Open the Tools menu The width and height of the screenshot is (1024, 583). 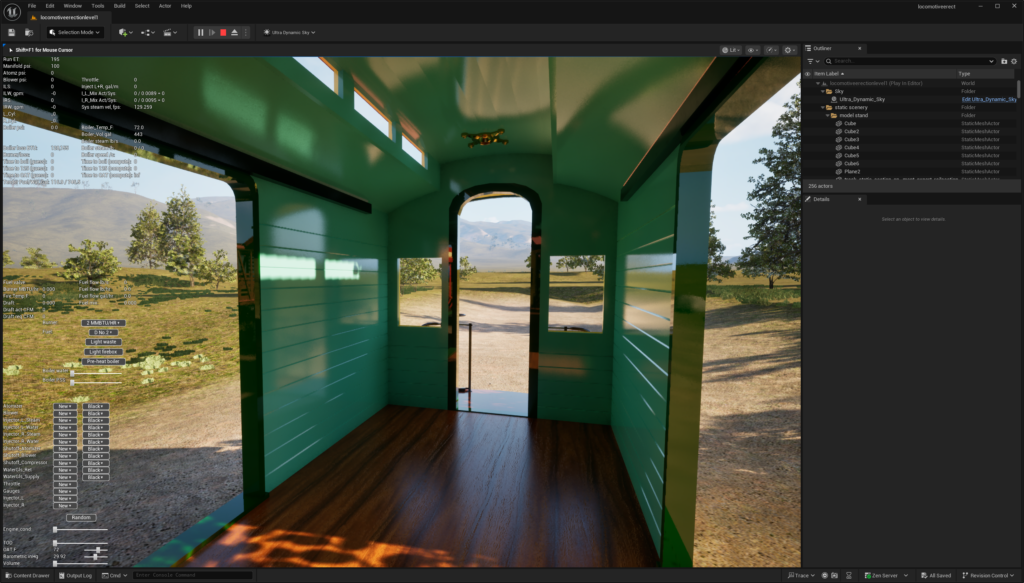[97, 6]
